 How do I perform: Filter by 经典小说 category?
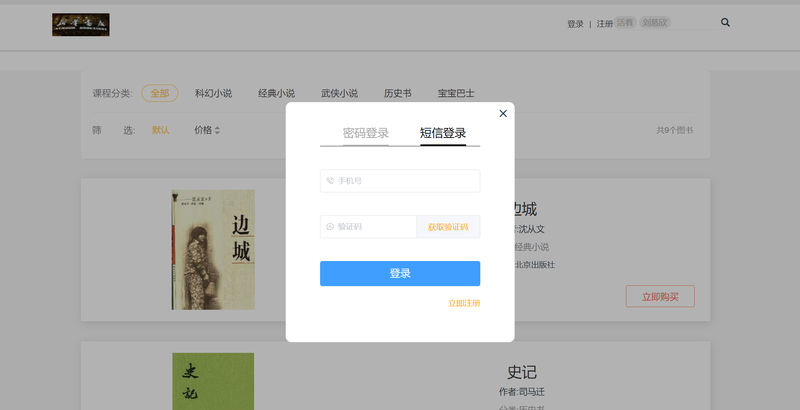tap(276, 93)
